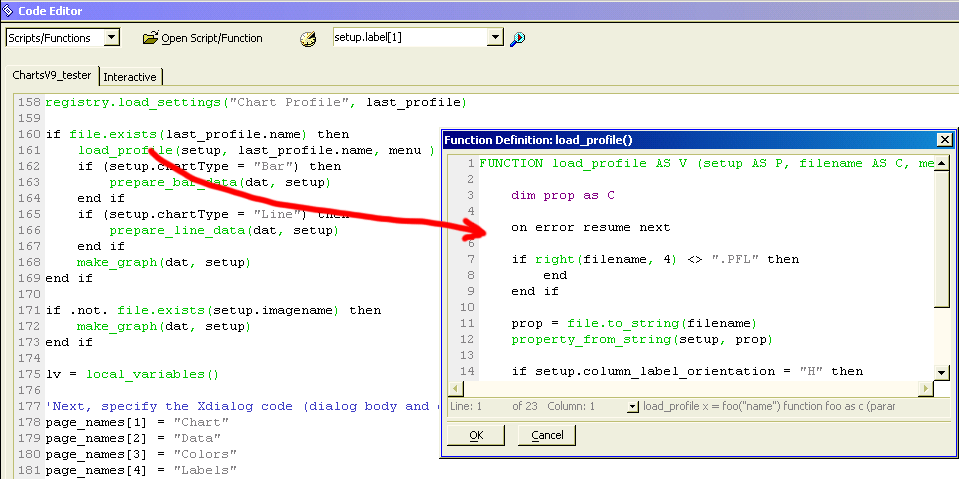Click Cancel in the Function Definition dialog
Viewport: 959px width, 479px height.
(x=547, y=436)
